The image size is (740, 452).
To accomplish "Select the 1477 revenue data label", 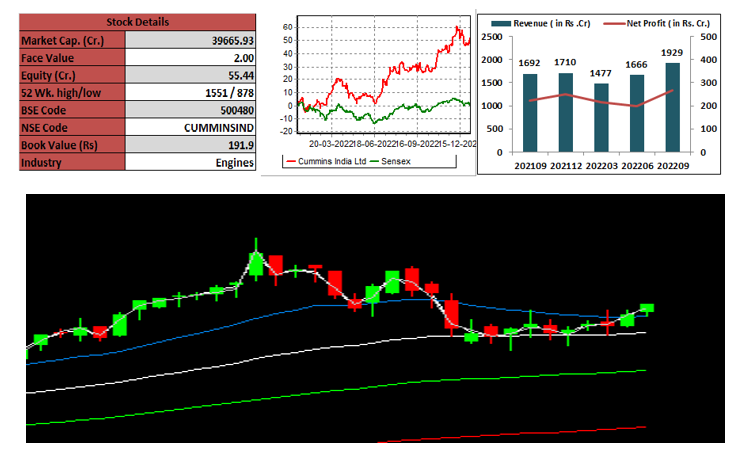I will (600, 74).
